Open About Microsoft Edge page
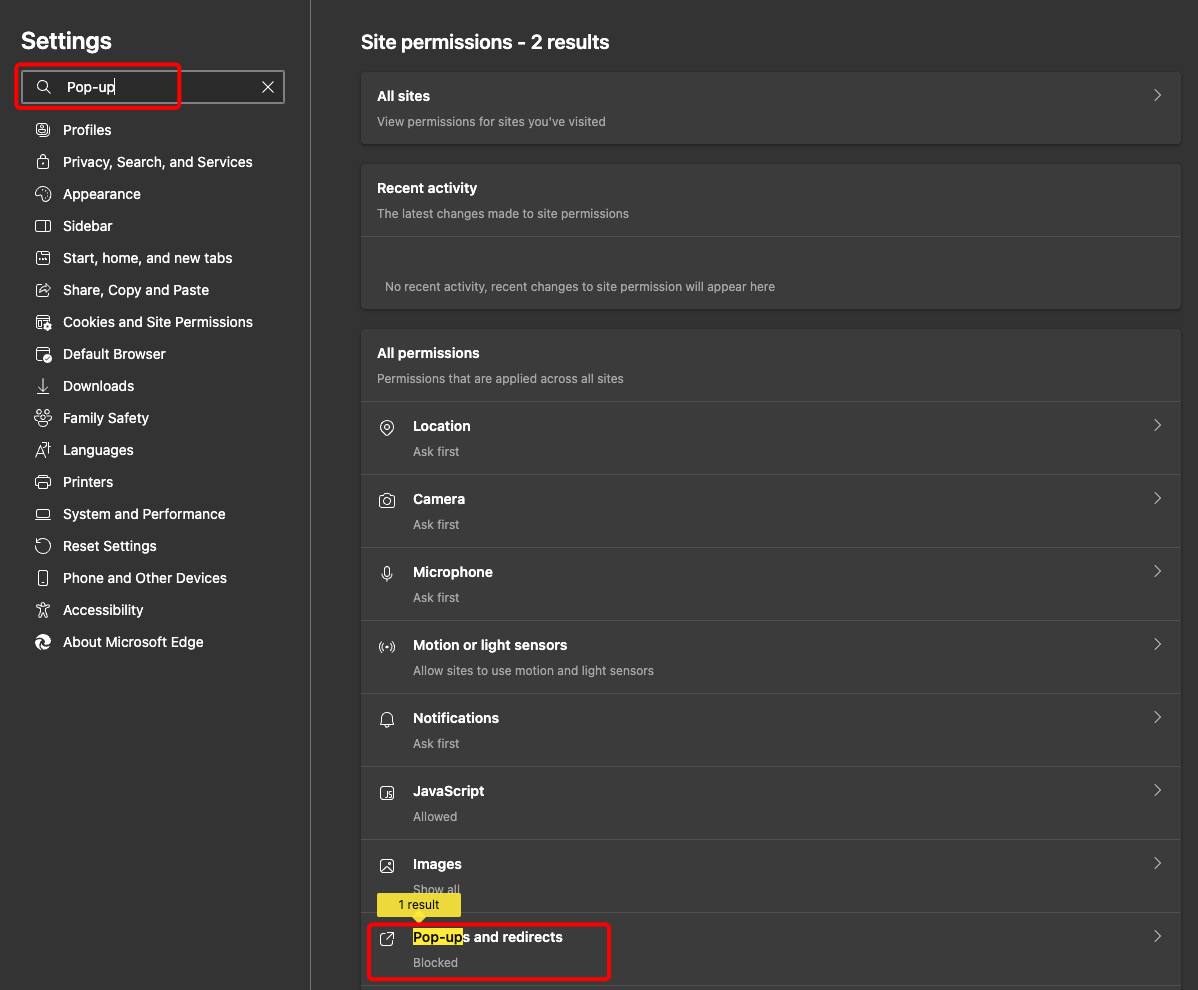 133,642
